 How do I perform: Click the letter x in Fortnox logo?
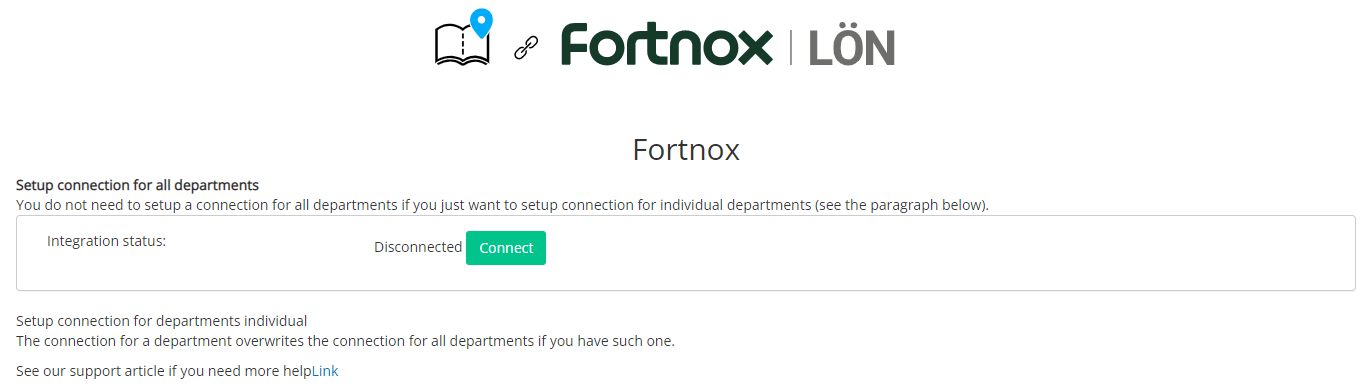point(756,50)
